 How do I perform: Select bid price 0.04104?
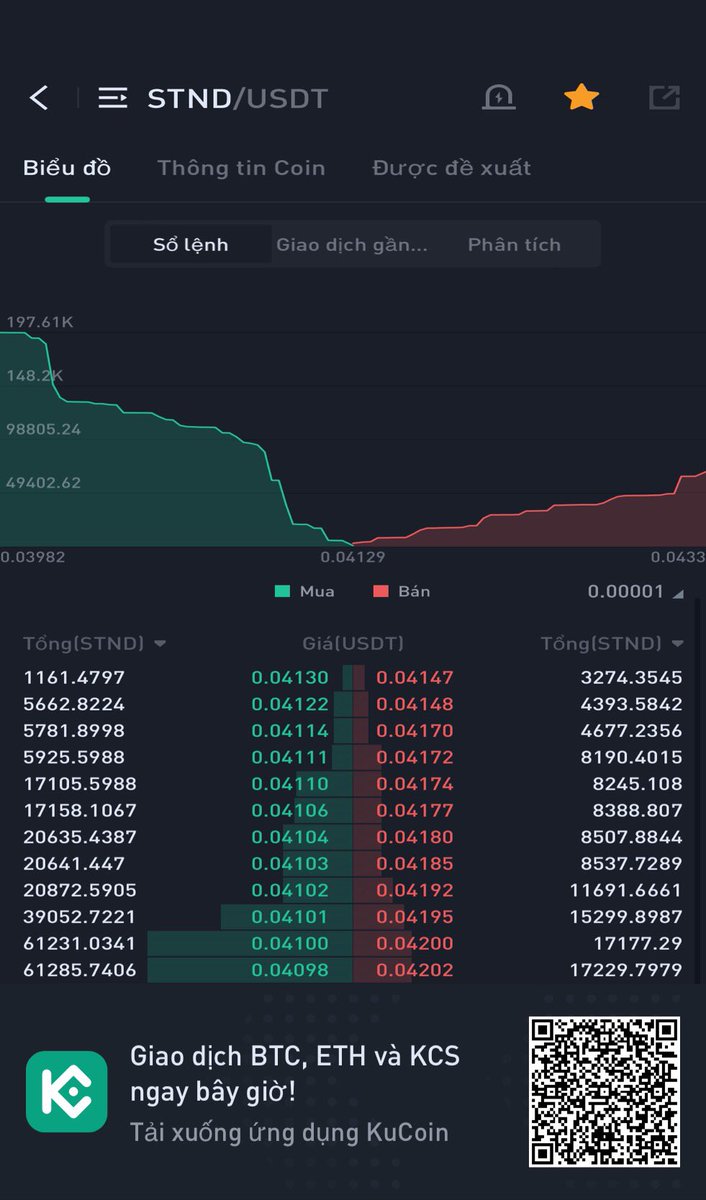point(290,836)
